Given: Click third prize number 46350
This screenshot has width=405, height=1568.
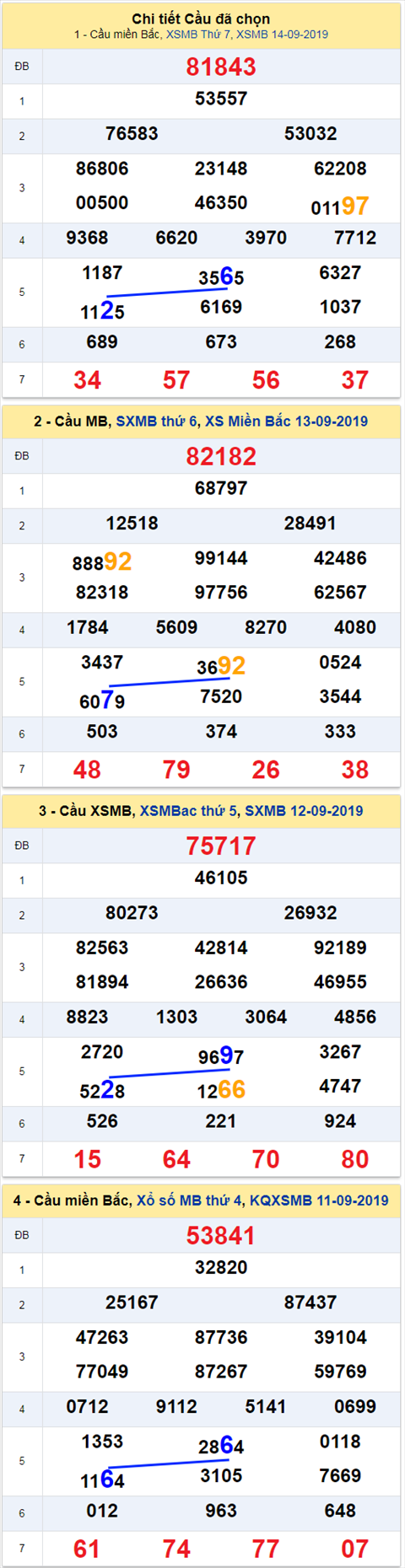Looking at the screenshot, I should coord(221,202).
